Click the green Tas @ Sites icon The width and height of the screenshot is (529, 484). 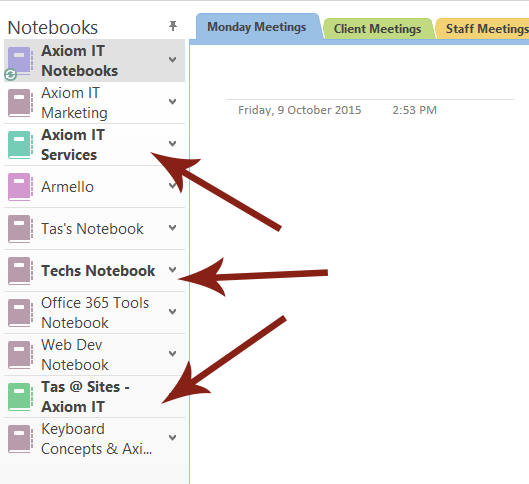click(x=20, y=397)
